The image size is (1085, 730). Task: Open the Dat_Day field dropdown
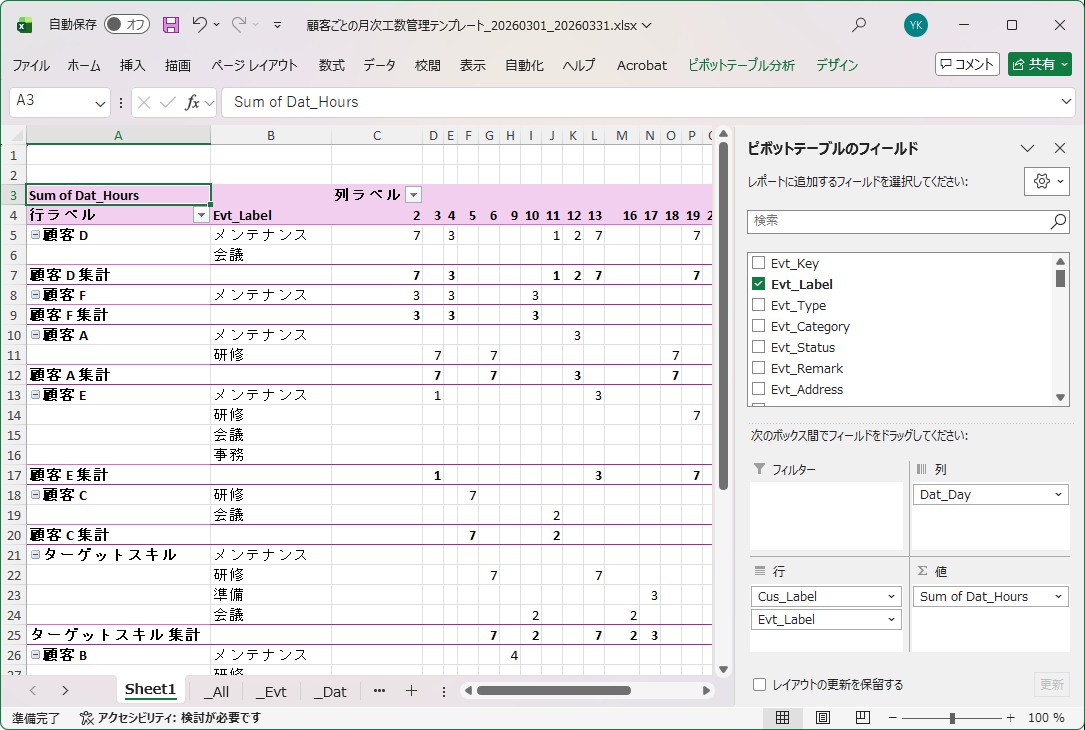[1058, 495]
